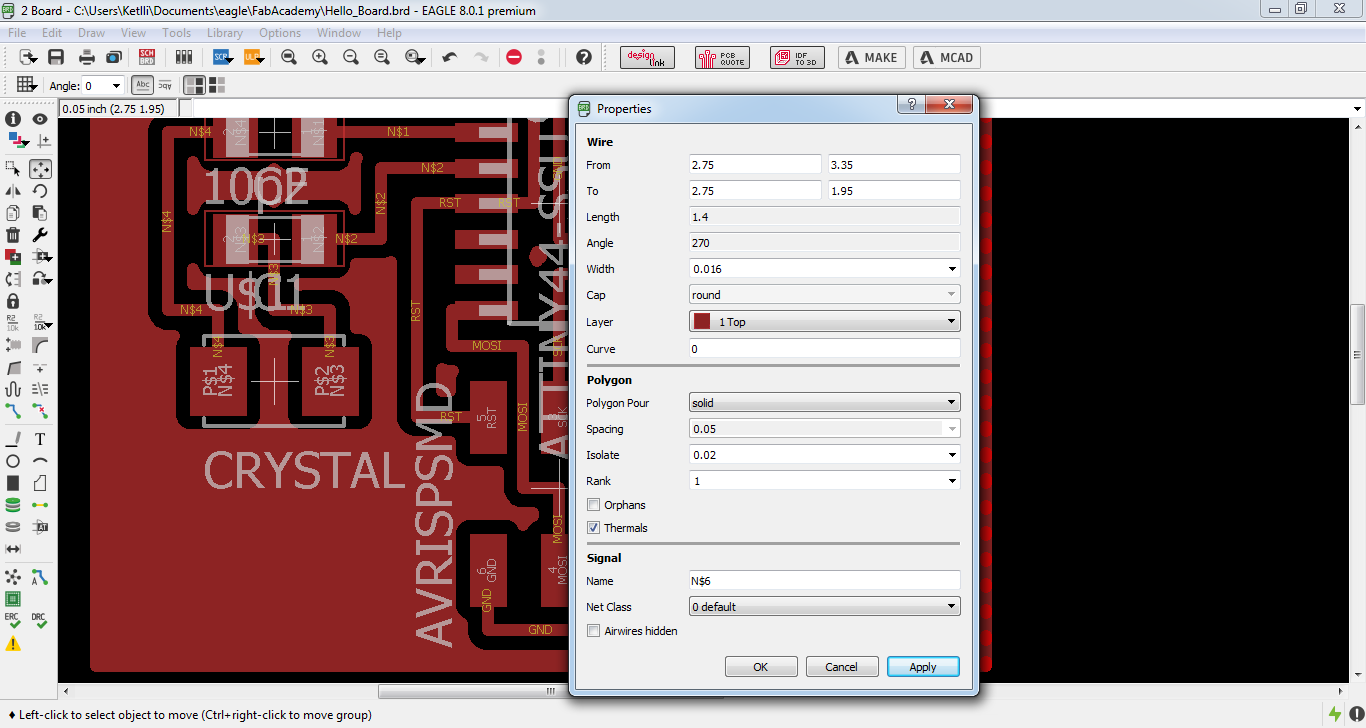The width and height of the screenshot is (1366, 728).
Task: Print the board using the printer icon
Action: [87, 57]
